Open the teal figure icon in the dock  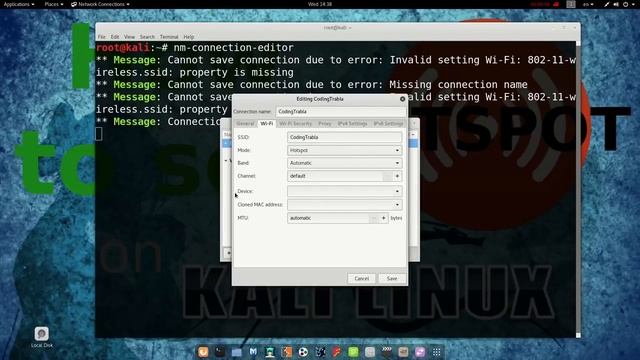tap(270, 351)
